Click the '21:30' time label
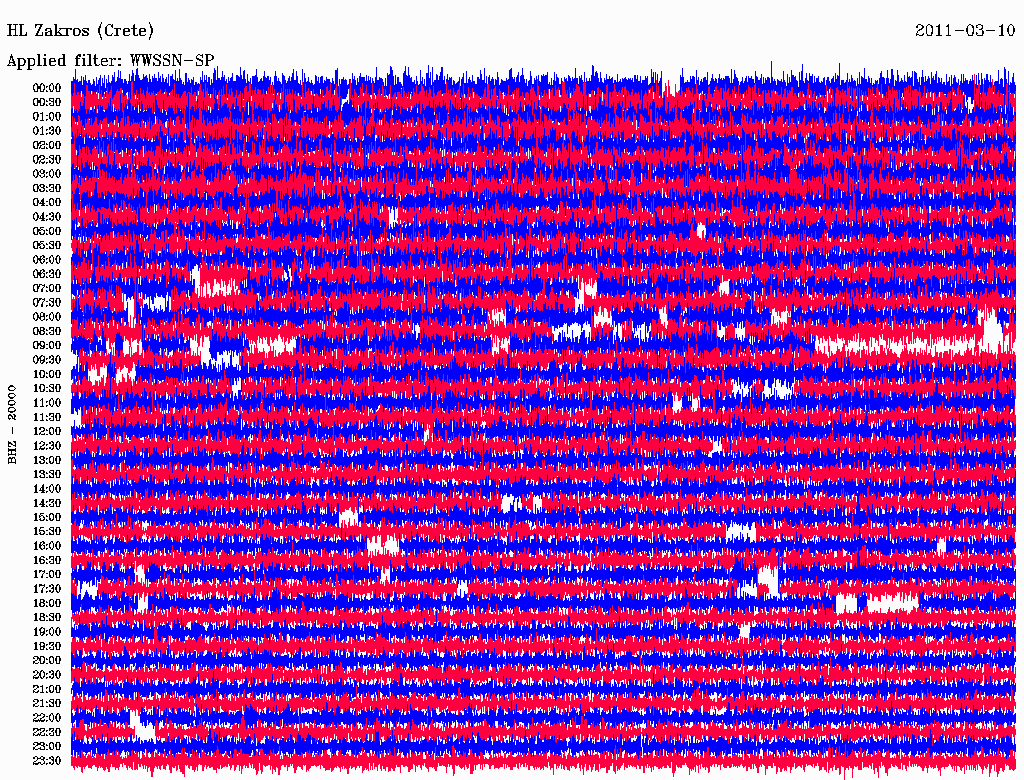The image size is (1024, 780). coord(47,704)
